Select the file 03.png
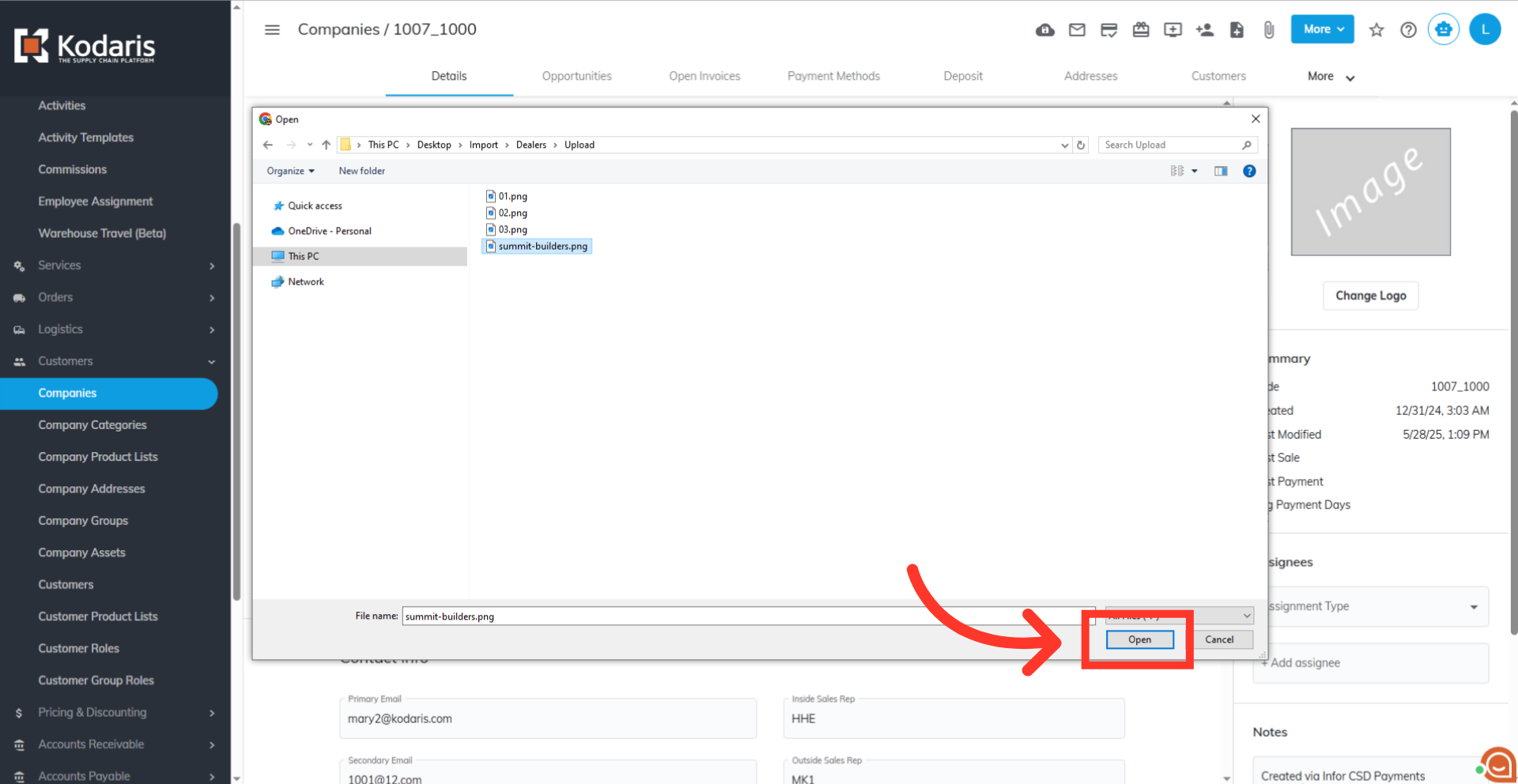Image resolution: width=1518 pixels, height=784 pixels. (507, 229)
